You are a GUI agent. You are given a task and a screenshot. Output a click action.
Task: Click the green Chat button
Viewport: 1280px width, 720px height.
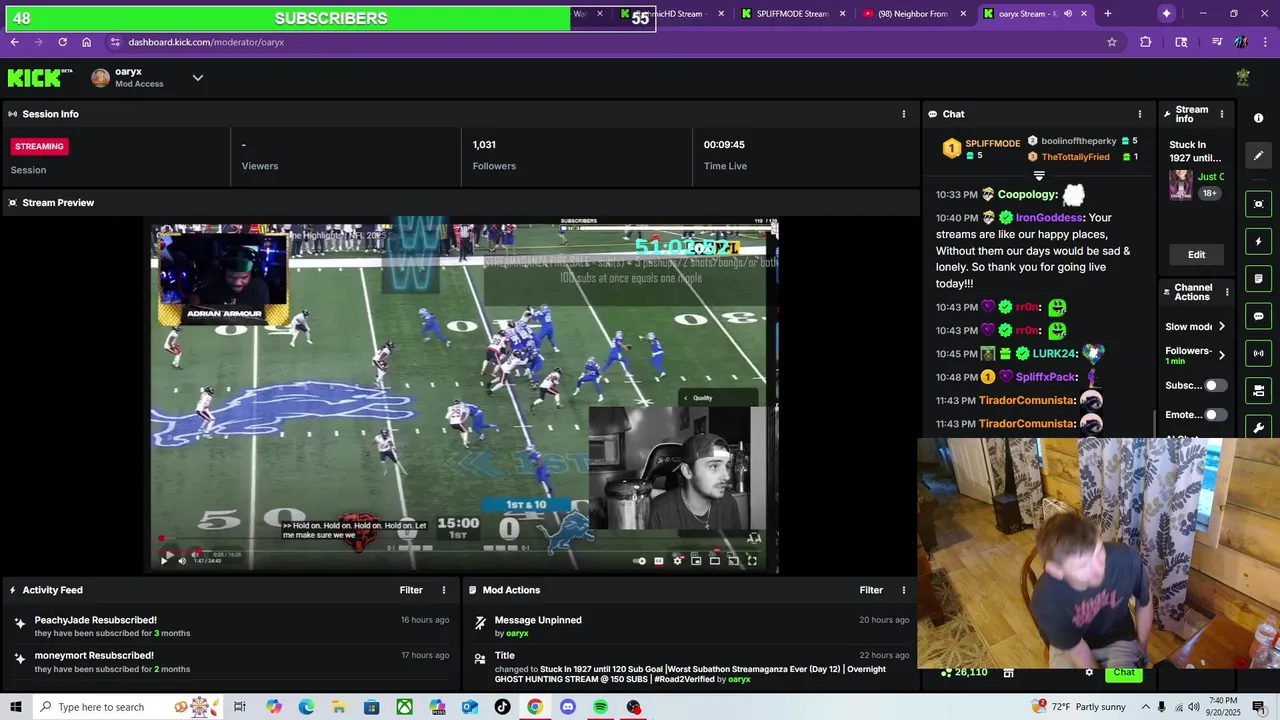pyautogui.click(x=1124, y=672)
